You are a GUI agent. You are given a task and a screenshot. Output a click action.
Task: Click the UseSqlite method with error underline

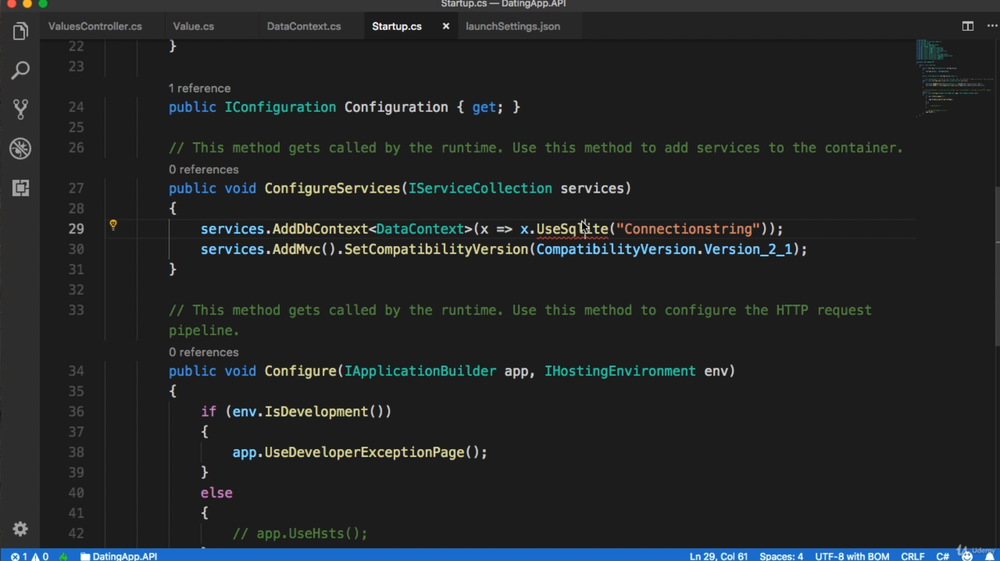click(x=572, y=229)
